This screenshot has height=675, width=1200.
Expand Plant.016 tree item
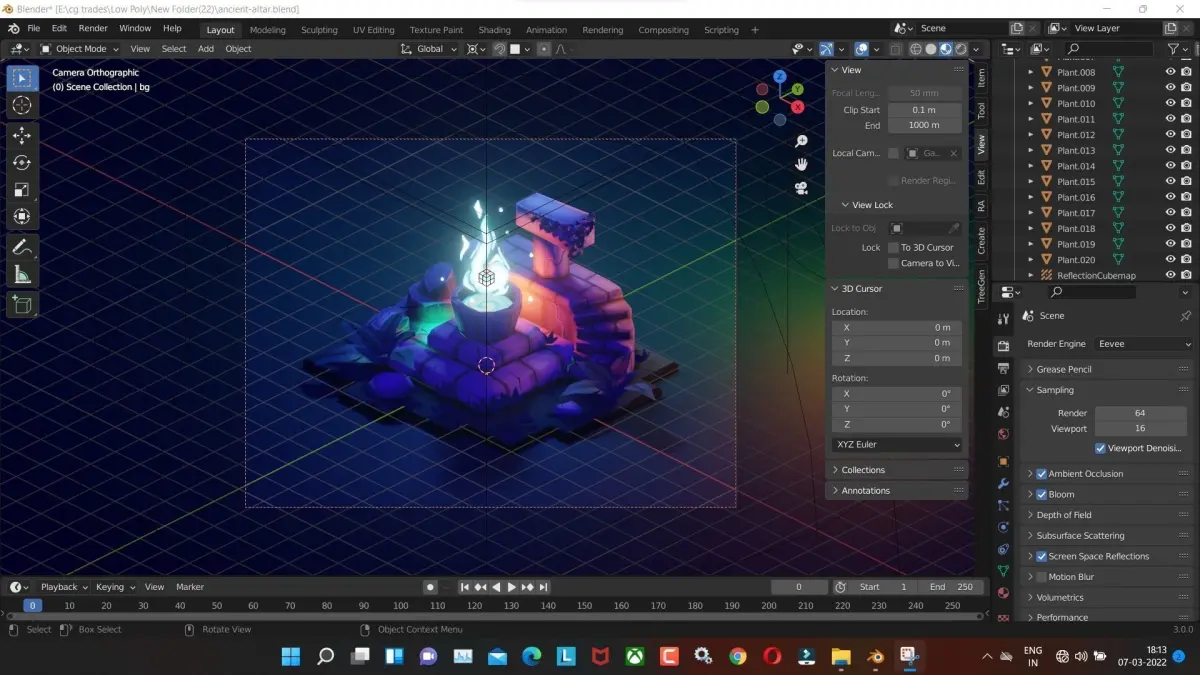click(1031, 197)
